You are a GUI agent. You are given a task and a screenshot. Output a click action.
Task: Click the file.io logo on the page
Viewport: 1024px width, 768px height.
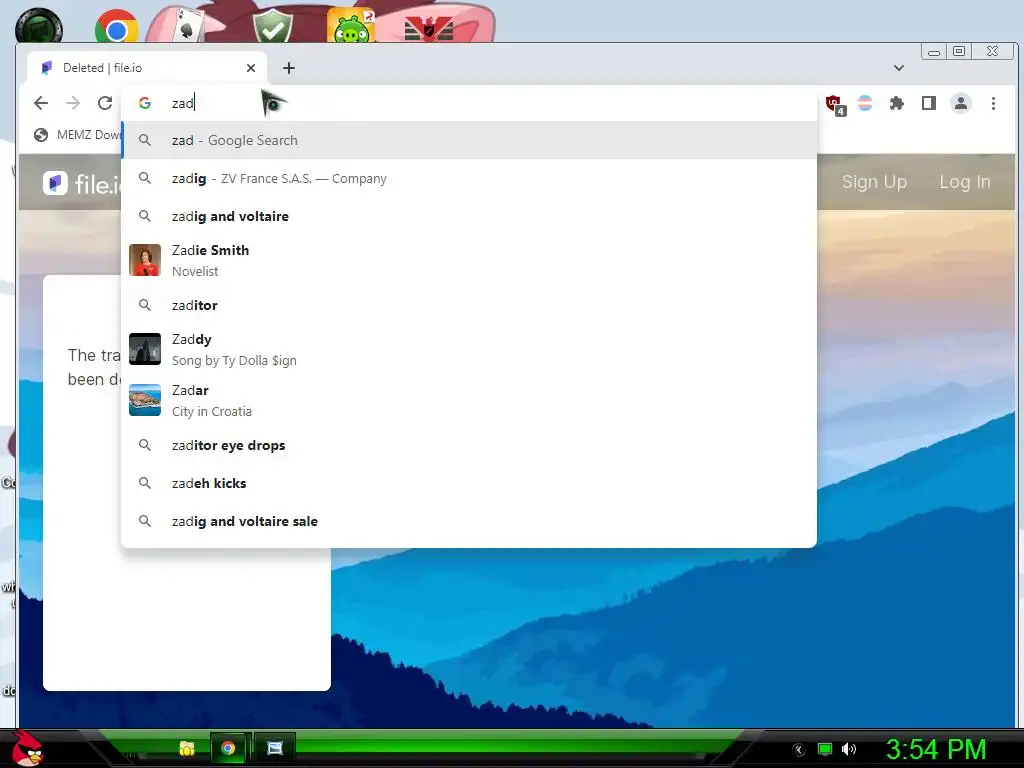point(82,184)
